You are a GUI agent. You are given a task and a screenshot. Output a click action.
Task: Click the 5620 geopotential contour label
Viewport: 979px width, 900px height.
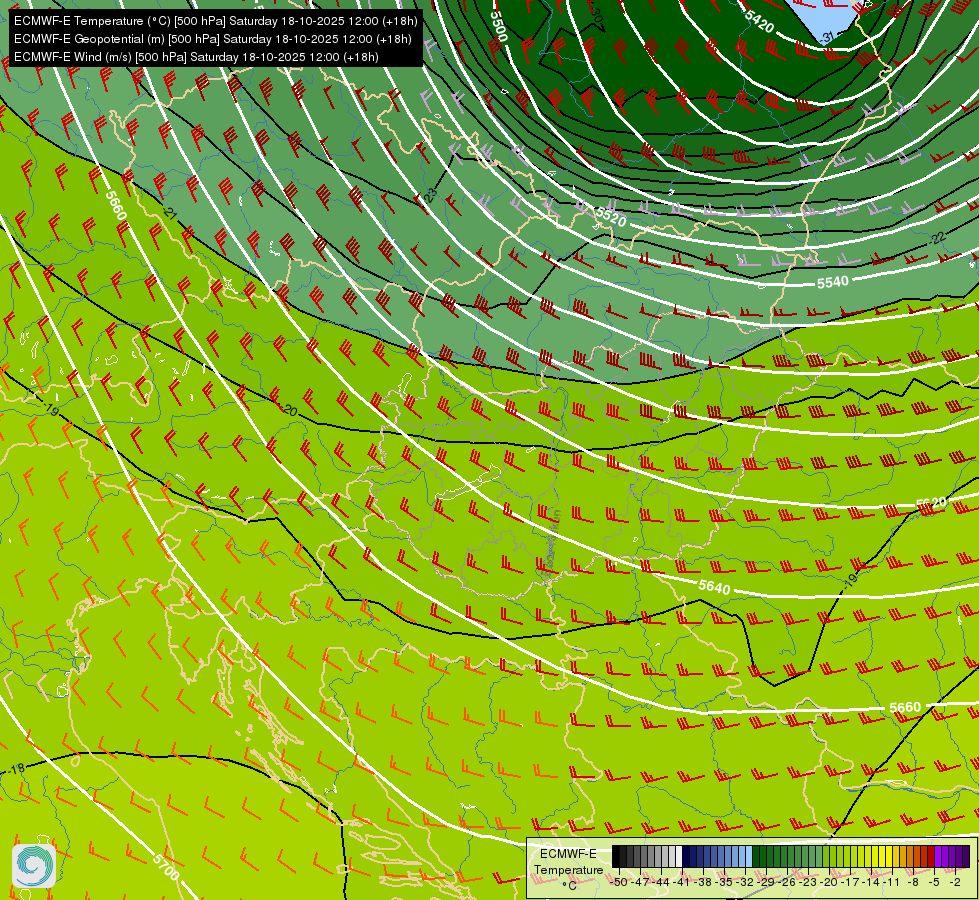click(x=932, y=503)
